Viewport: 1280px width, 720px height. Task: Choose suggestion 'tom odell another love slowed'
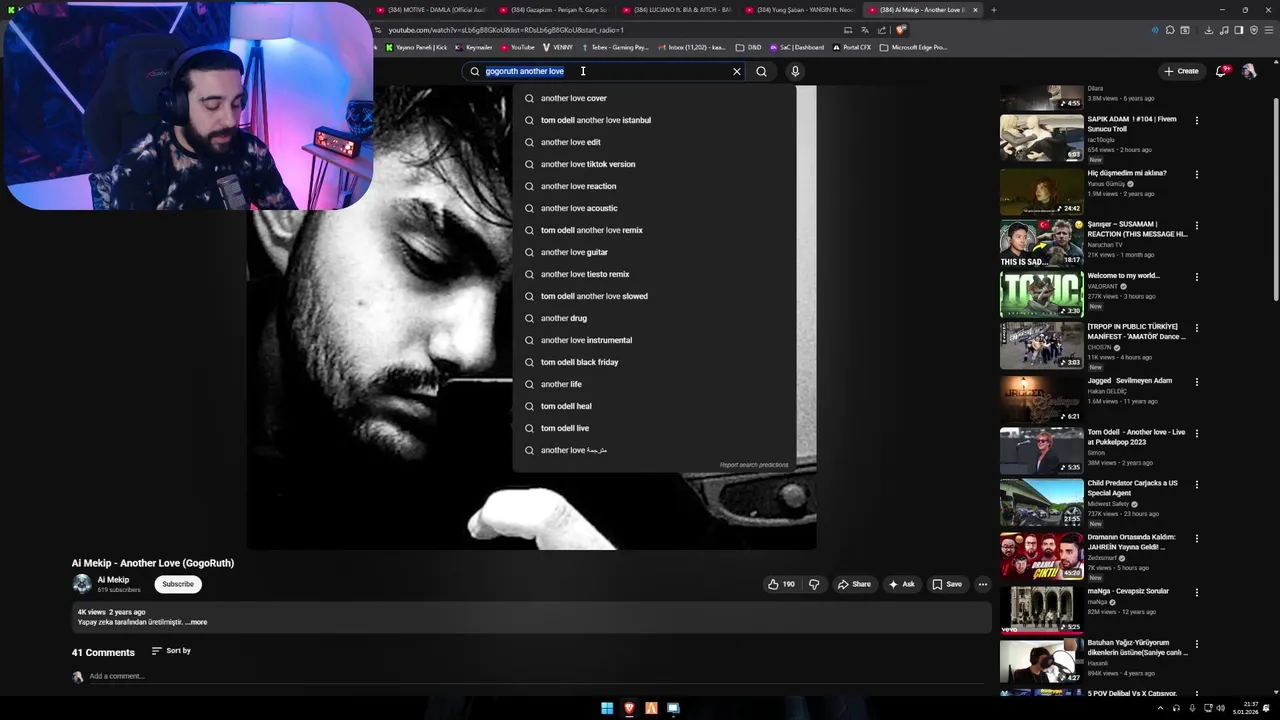654,296
